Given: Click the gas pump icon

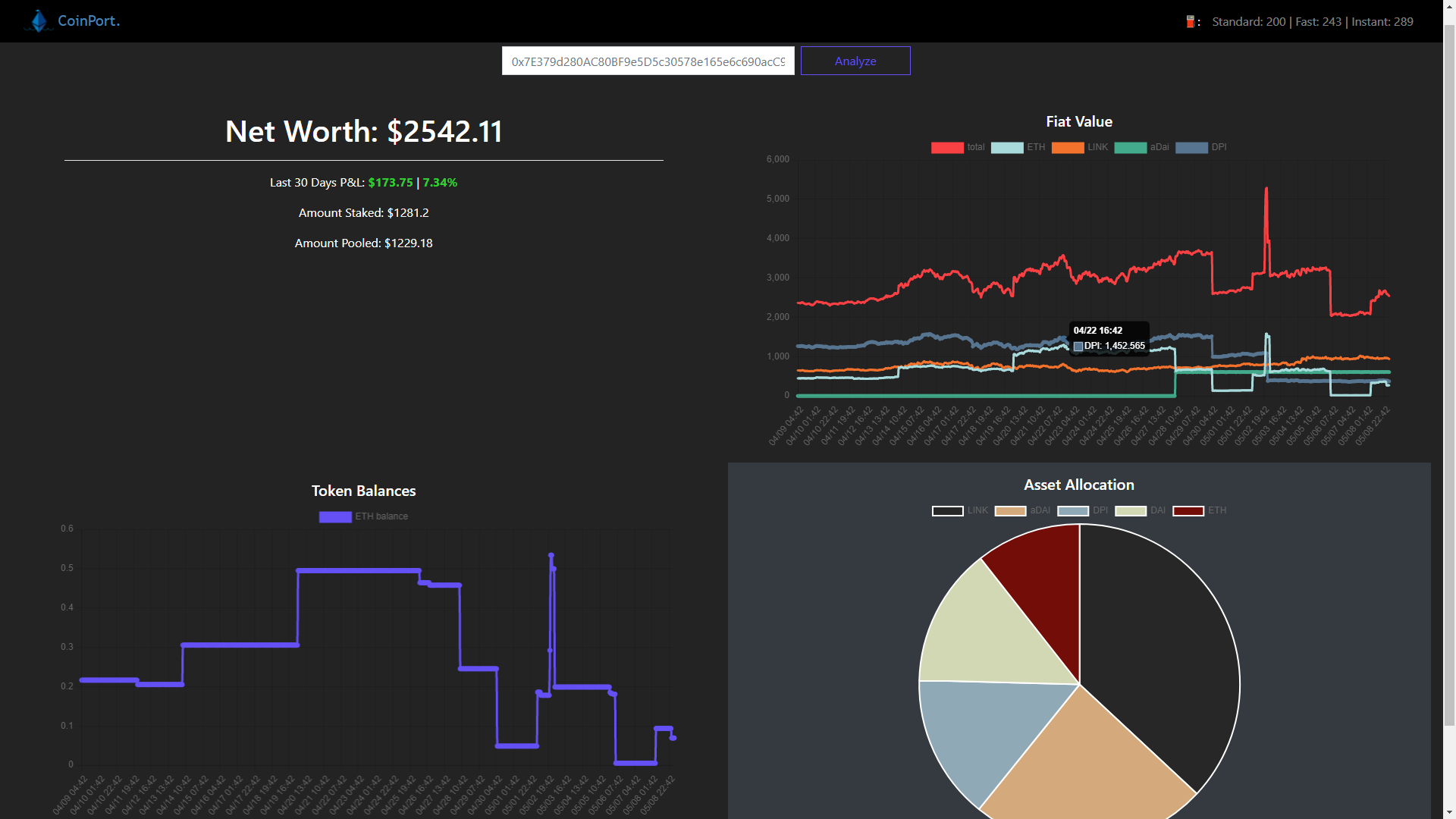Looking at the screenshot, I should pos(1191,21).
